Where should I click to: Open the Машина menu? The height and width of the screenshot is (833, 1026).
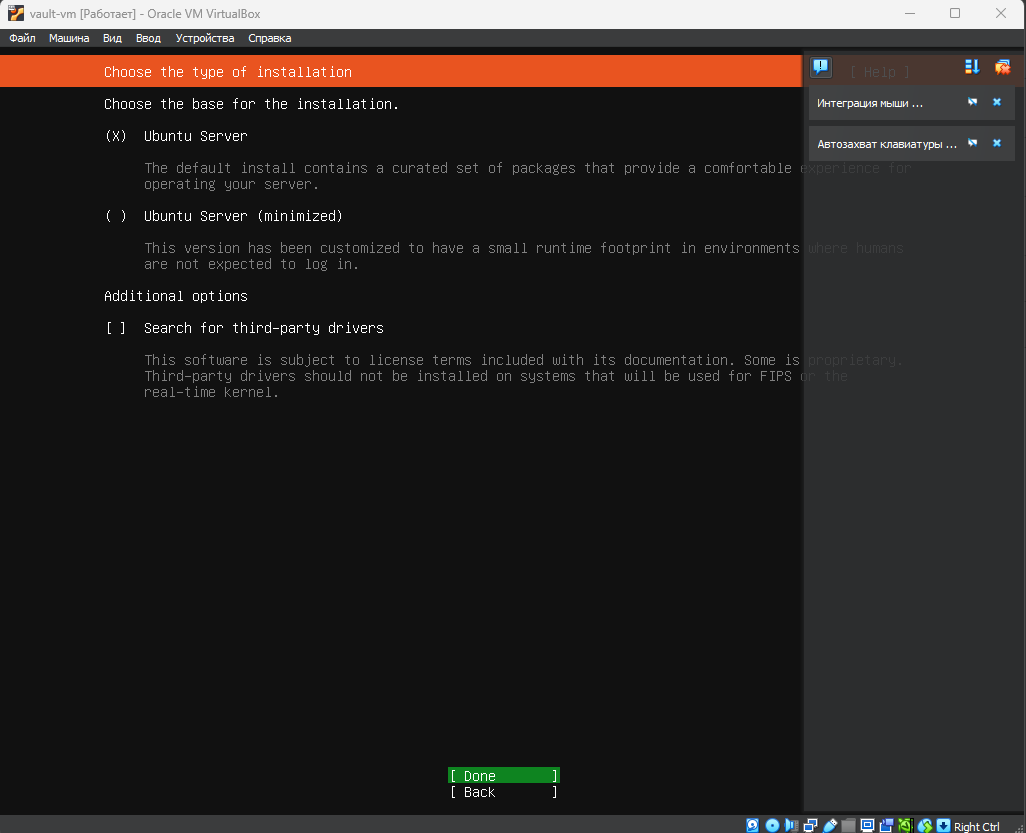coord(69,38)
